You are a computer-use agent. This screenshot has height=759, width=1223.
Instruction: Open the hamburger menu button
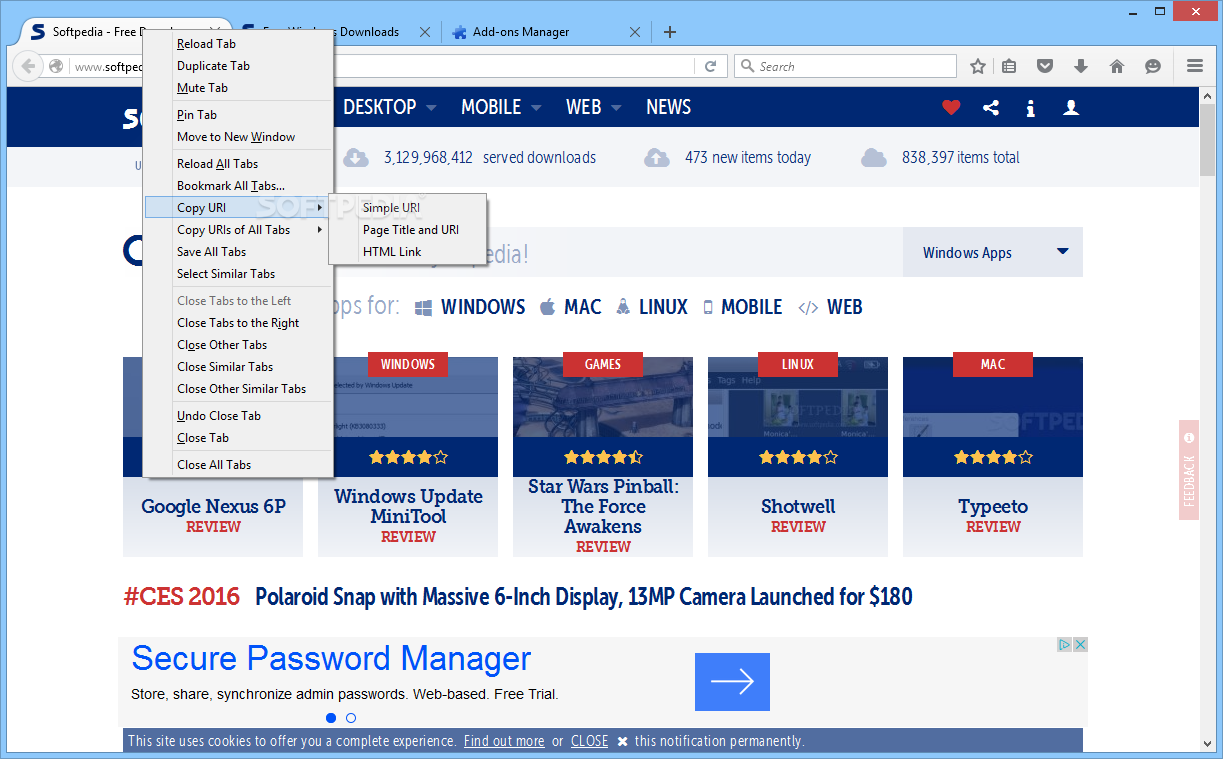[1195, 66]
